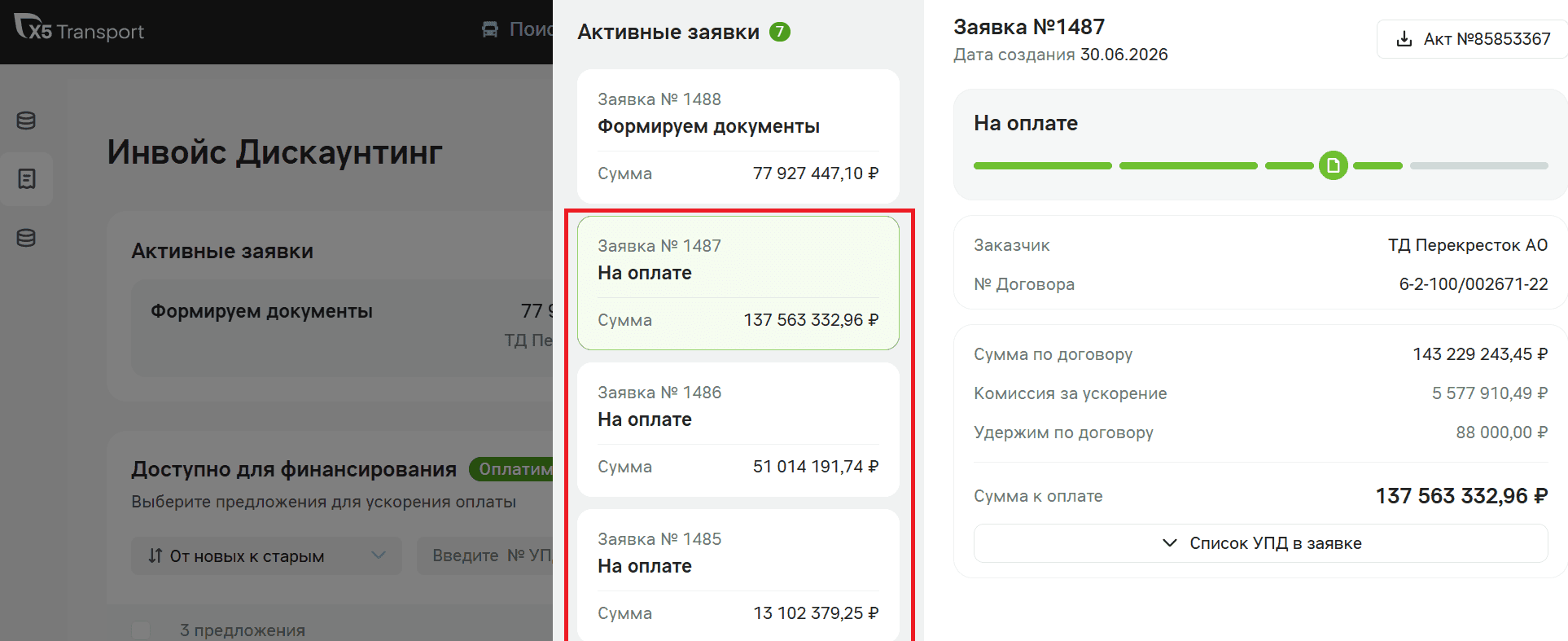Click the На оплате status title in details
Image resolution: width=1568 pixels, height=641 pixels.
tap(1026, 123)
